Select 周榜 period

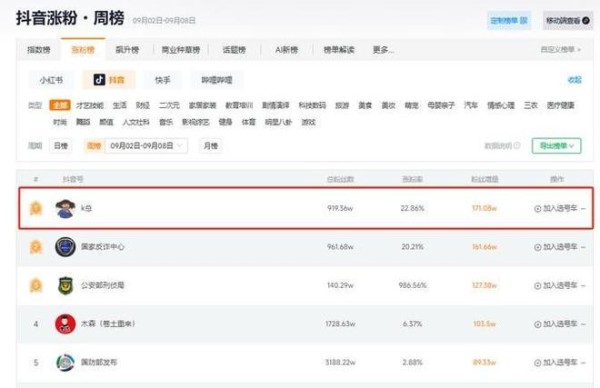(94, 145)
